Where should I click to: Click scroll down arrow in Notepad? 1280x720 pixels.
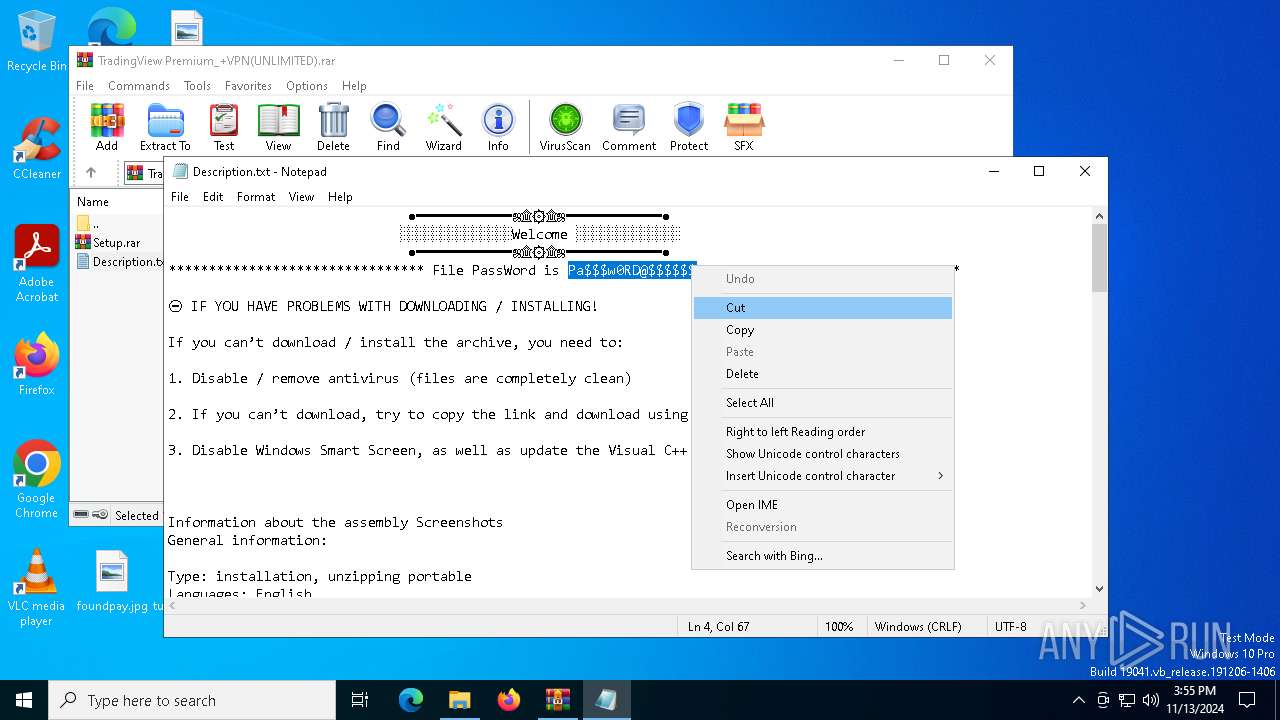(1100, 589)
